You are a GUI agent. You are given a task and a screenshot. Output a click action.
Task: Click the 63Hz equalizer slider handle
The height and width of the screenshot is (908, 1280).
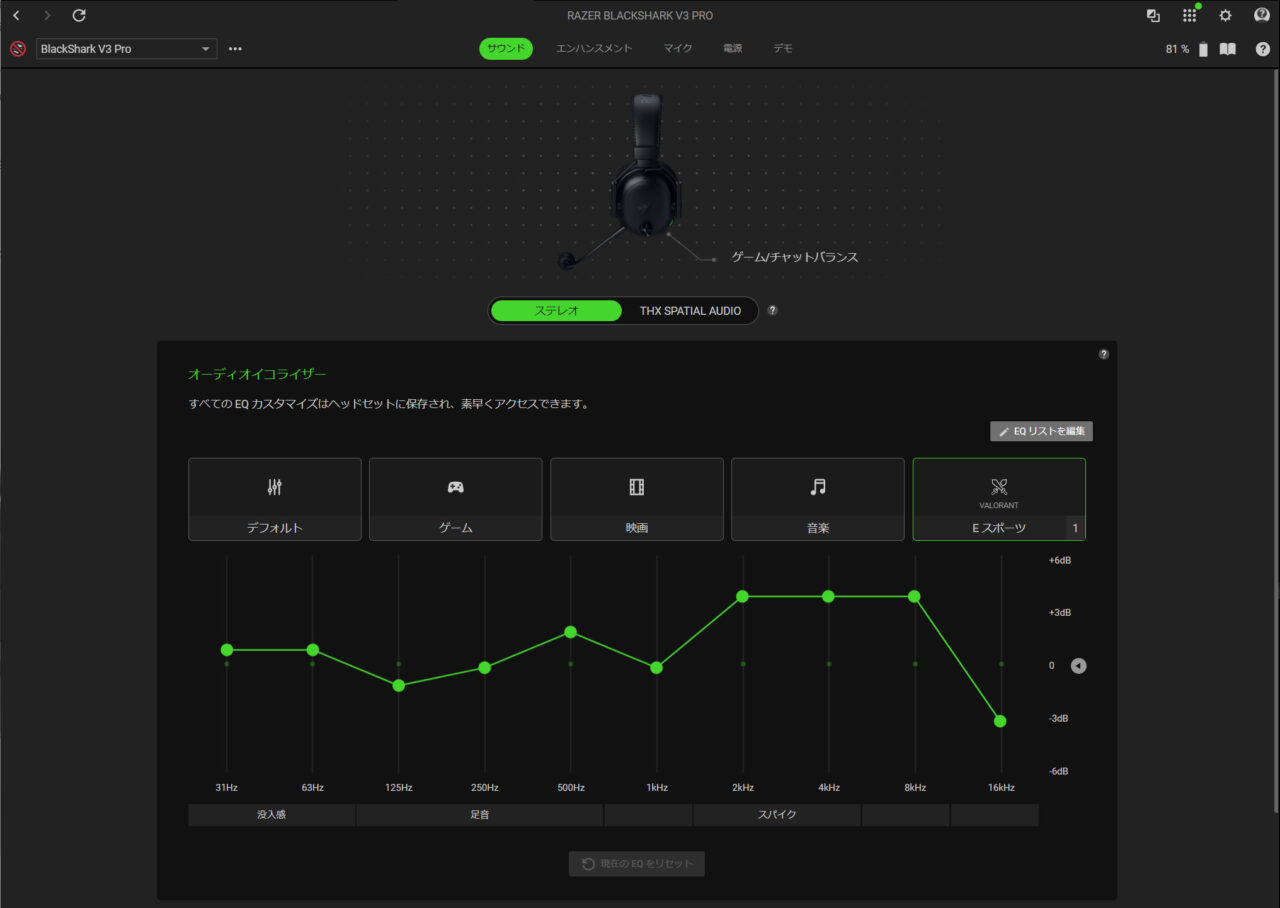pyautogui.click(x=313, y=650)
